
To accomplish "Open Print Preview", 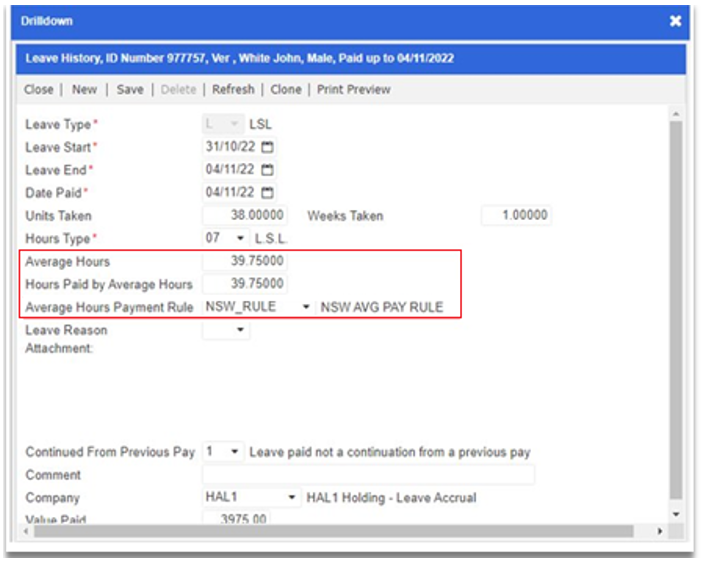I will coord(354,89).
